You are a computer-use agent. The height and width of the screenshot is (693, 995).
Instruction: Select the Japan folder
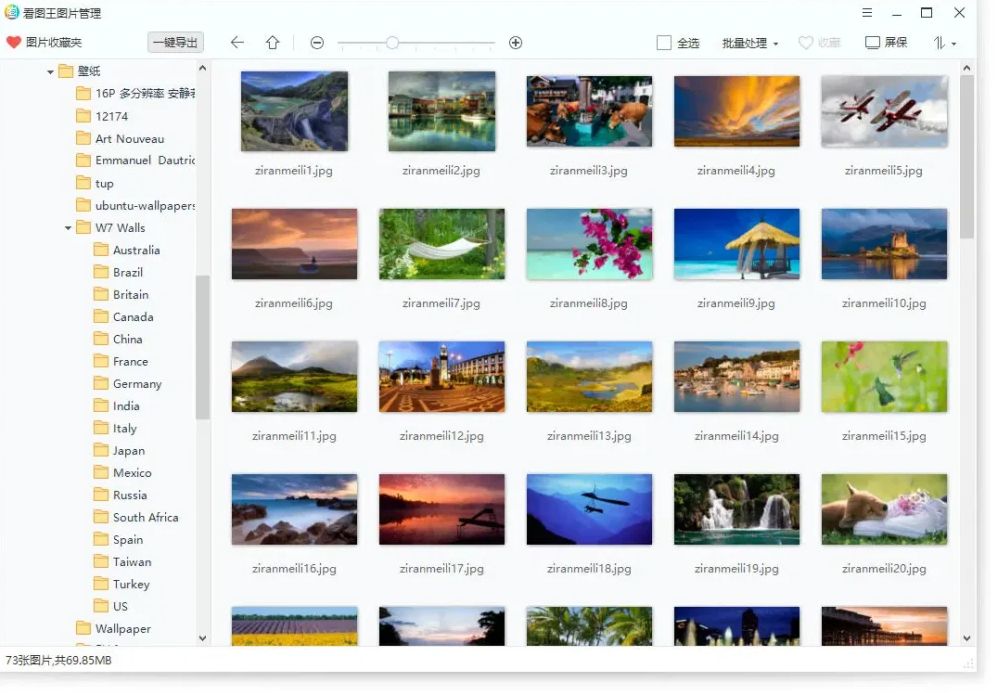coord(128,450)
